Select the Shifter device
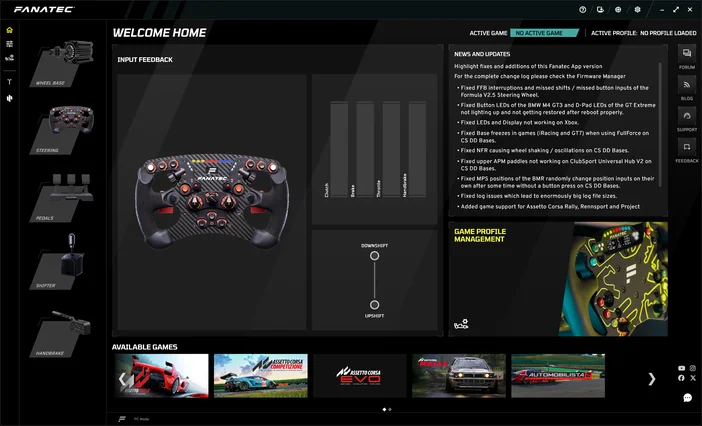Viewport: 702px width, 426px height. (57, 262)
